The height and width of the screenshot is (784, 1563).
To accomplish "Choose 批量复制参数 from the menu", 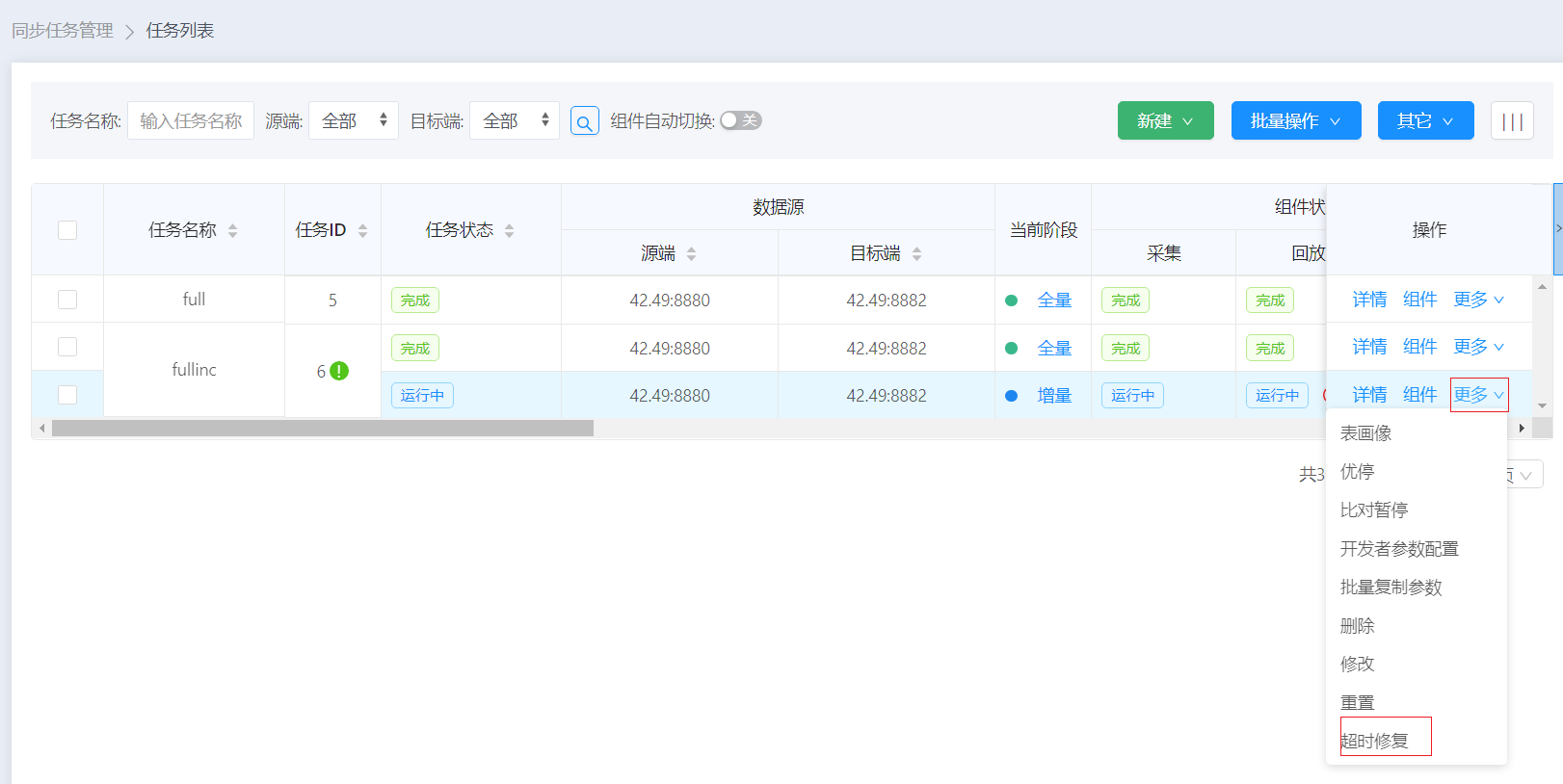I will (x=1391, y=588).
